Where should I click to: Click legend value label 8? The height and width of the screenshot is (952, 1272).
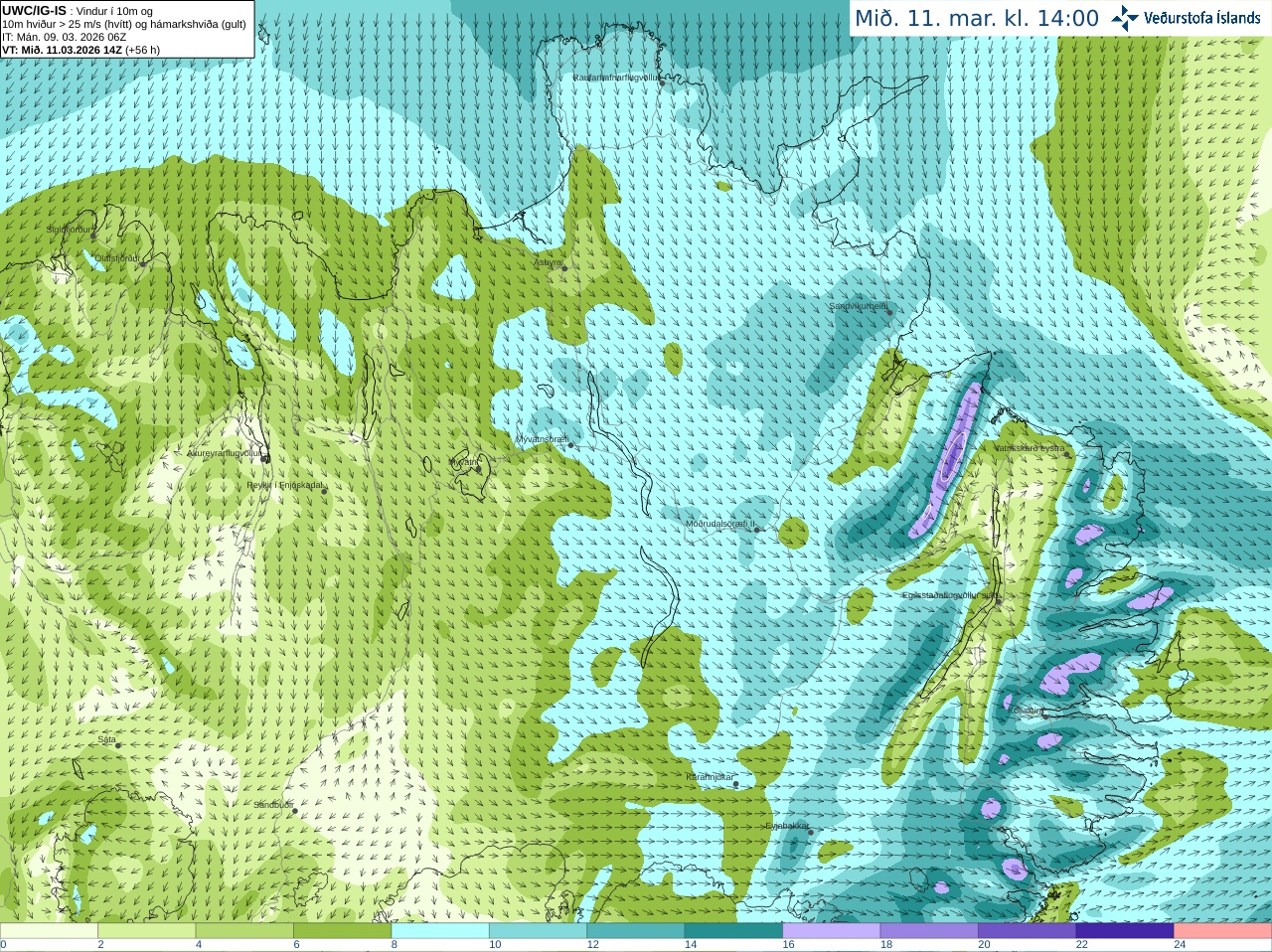coord(395,945)
